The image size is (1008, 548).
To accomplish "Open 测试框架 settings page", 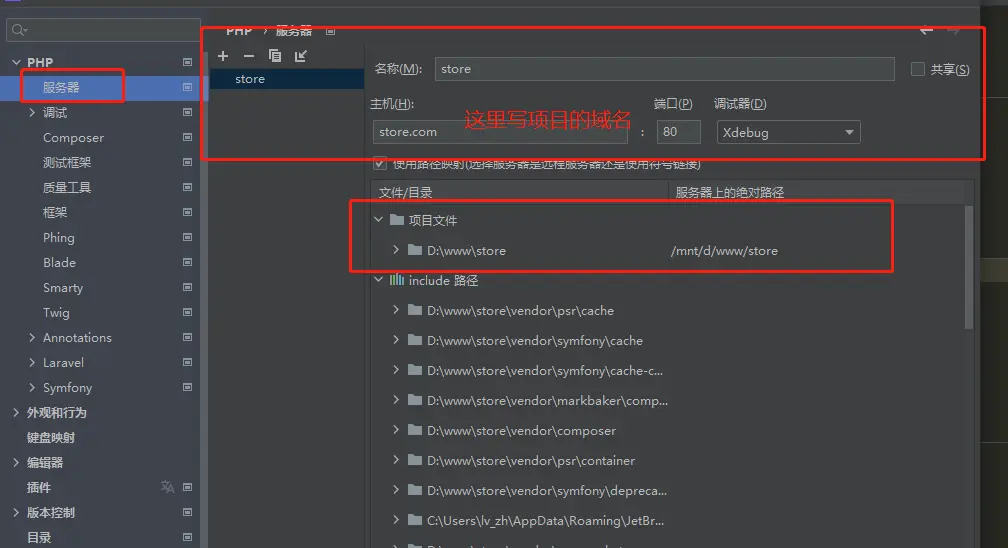I will pos(67,163).
